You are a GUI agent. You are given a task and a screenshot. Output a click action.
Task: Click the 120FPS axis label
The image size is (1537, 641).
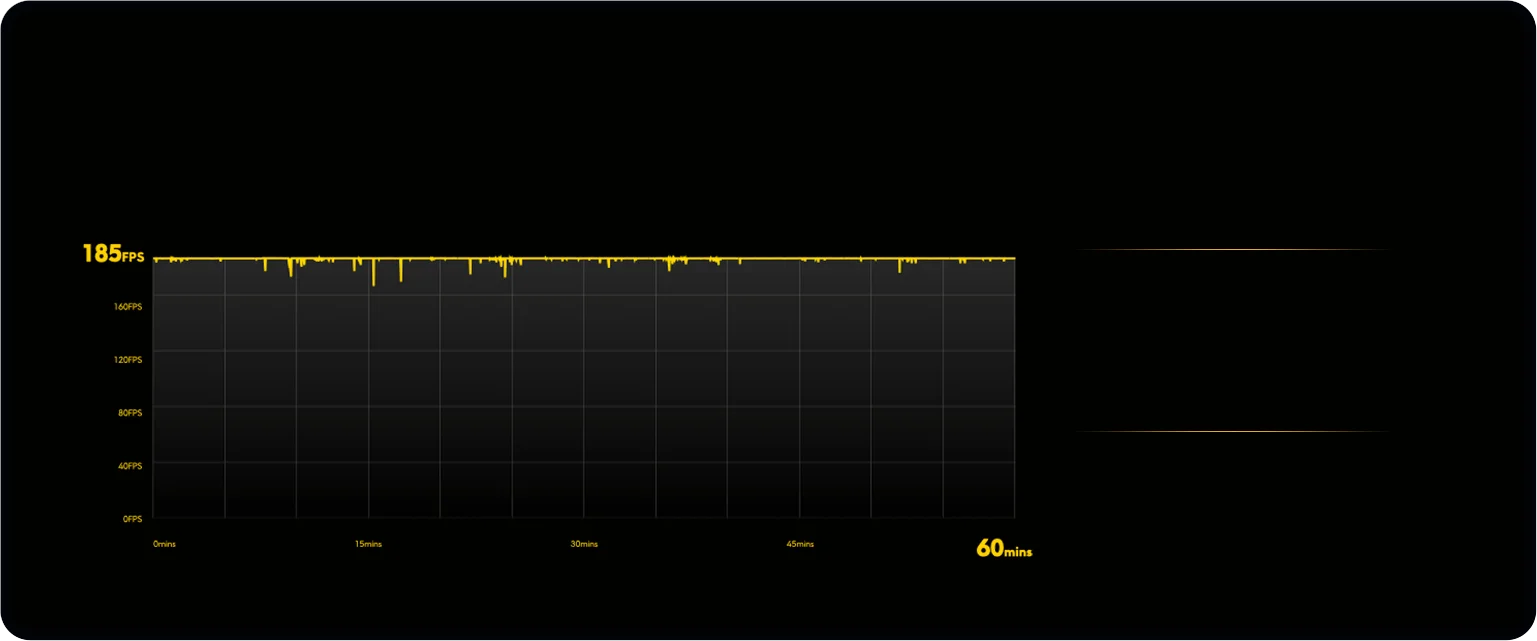(x=128, y=359)
